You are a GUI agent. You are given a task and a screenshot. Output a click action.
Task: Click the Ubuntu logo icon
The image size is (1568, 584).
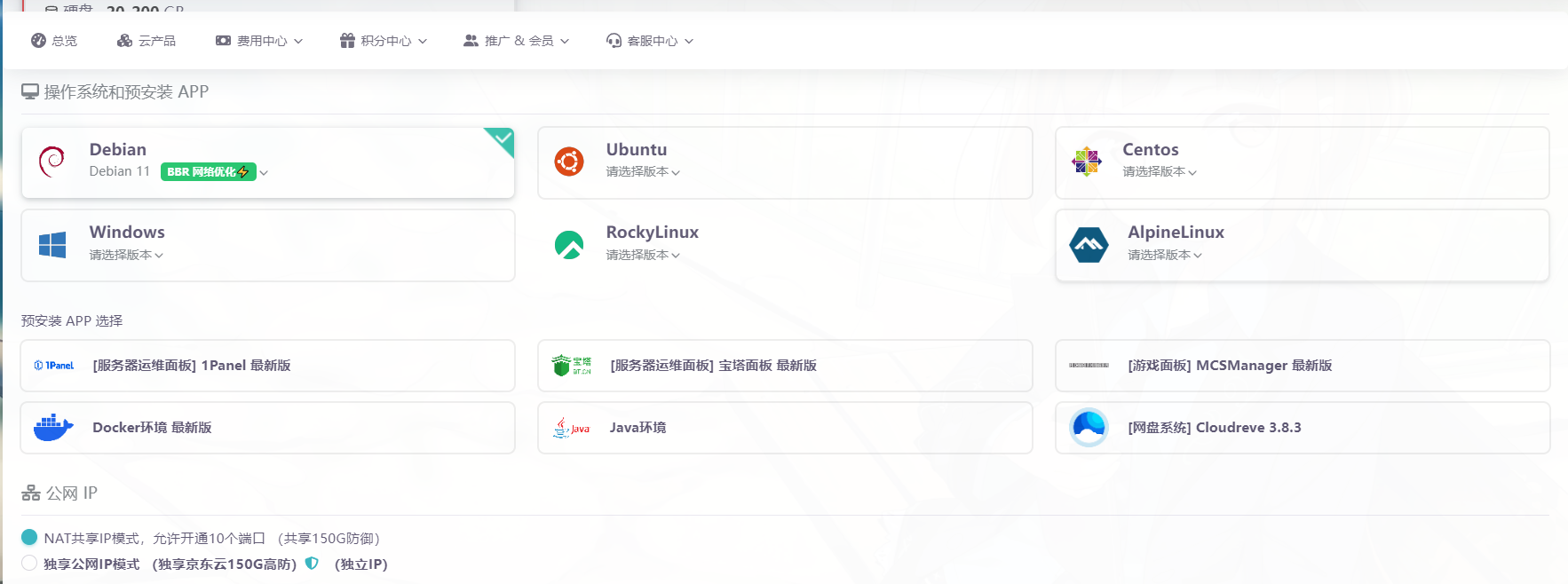click(569, 162)
